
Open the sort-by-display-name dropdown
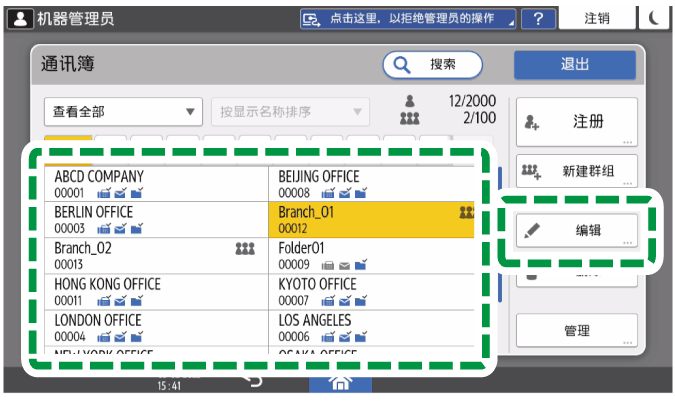pos(288,111)
